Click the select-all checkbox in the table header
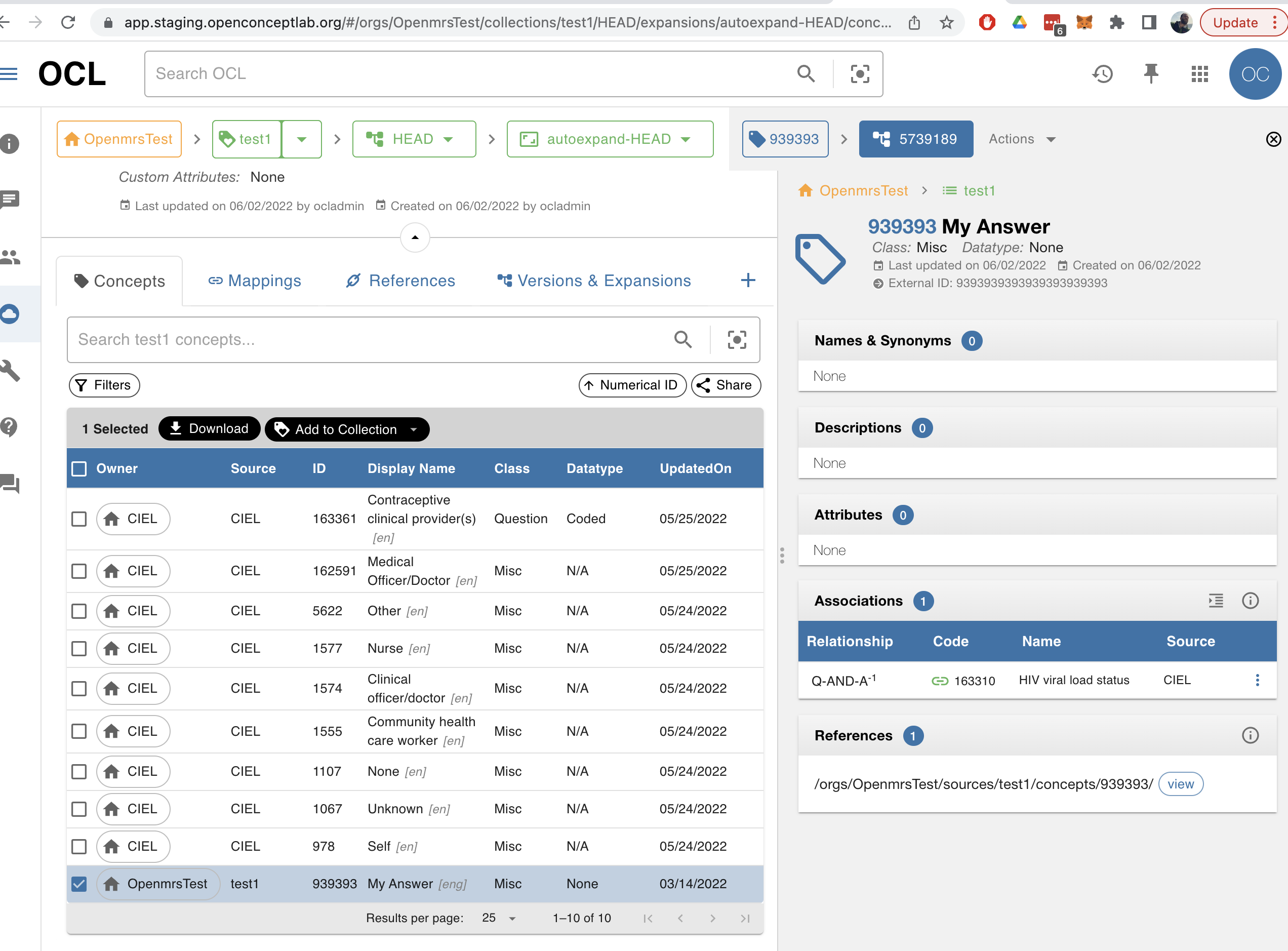The height and width of the screenshot is (951, 1288). (x=79, y=468)
